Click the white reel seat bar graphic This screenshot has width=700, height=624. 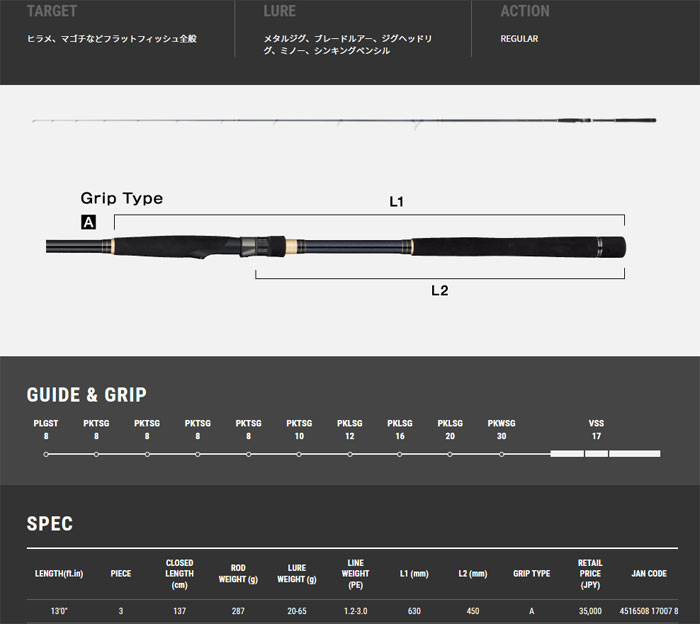[x=605, y=454]
